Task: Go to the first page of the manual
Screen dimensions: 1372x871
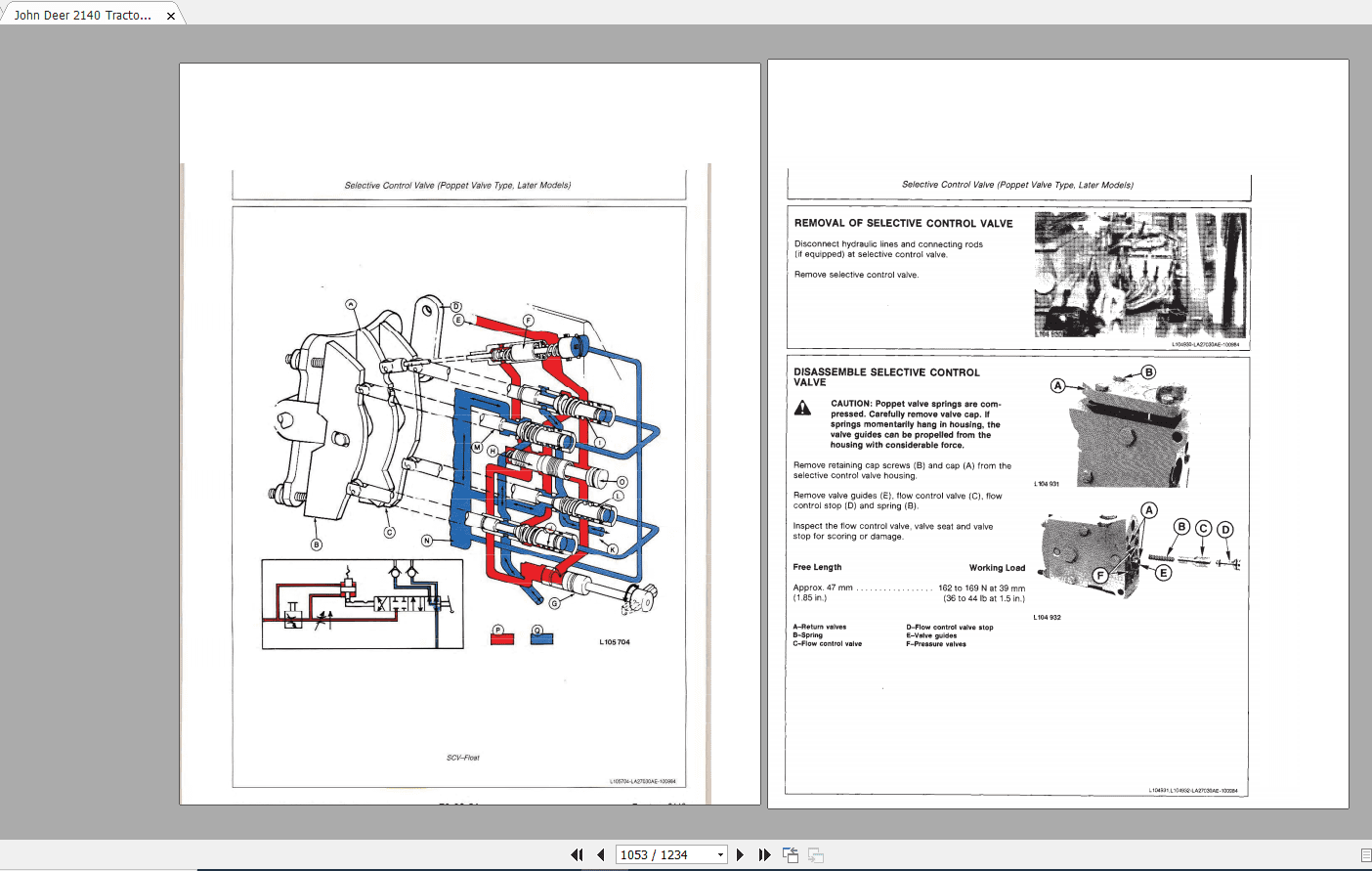Action: [577, 854]
